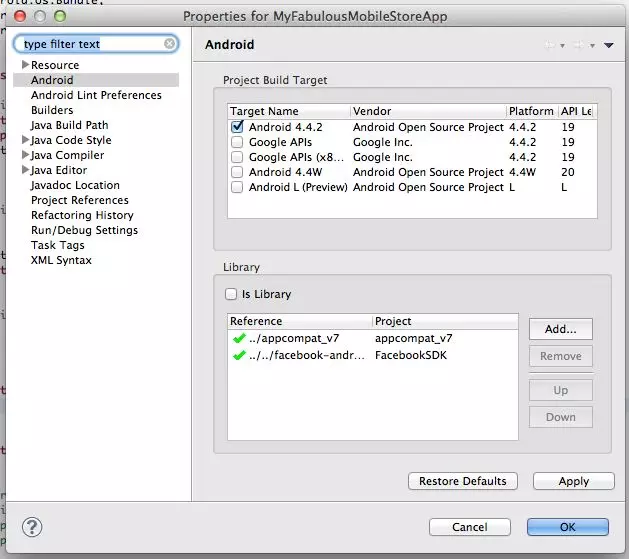Click the back navigation arrow icon
The width and height of the screenshot is (629, 559).
(x=550, y=45)
